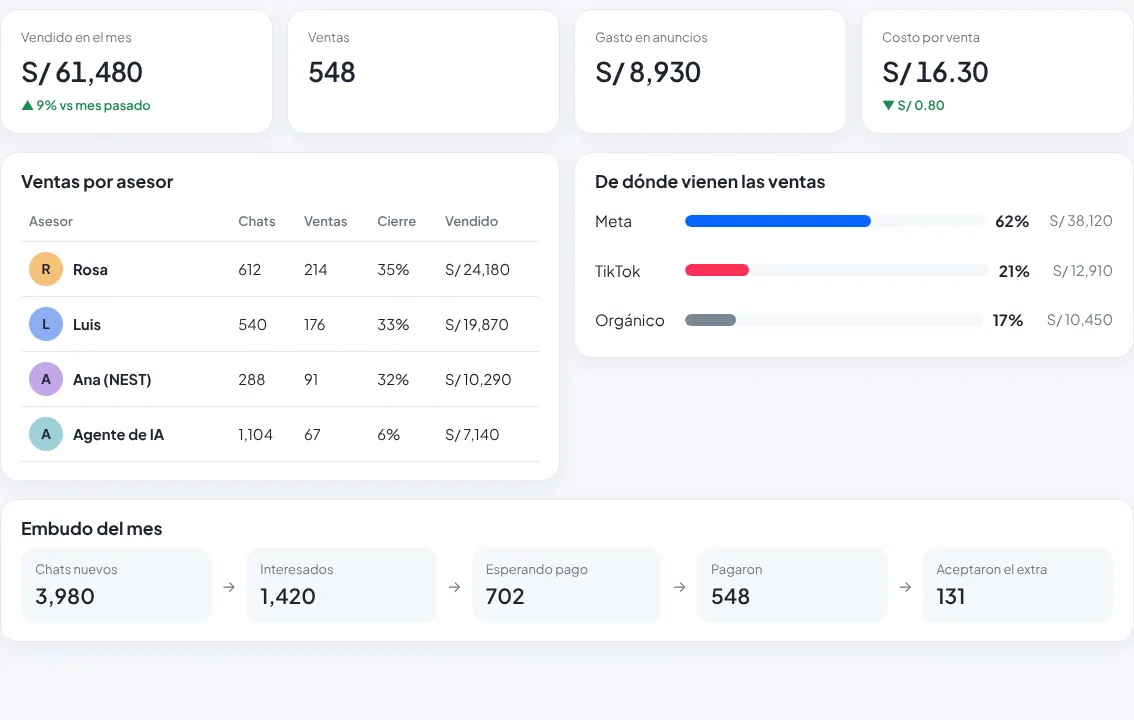Click Meta's 62% share value
The width and height of the screenshot is (1134, 720).
tap(1012, 221)
